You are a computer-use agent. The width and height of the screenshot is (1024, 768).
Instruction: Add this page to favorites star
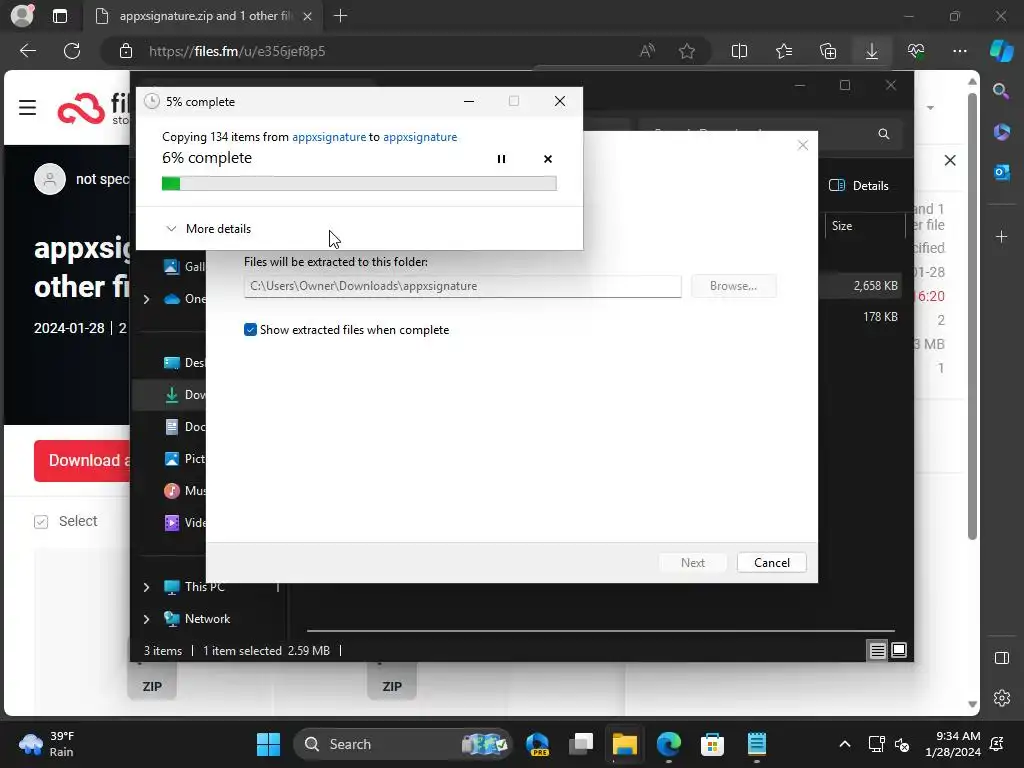click(x=686, y=51)
